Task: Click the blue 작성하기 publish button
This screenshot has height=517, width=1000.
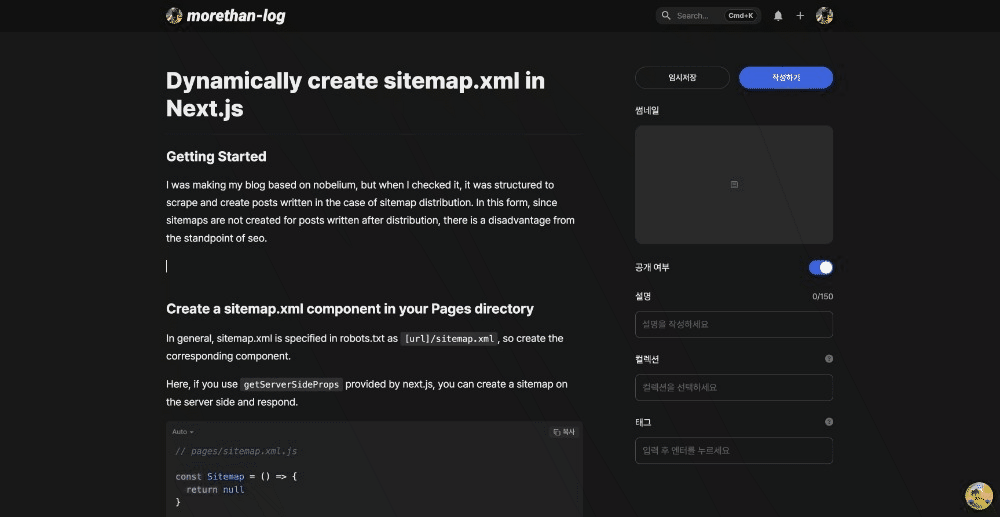Action: (x=786, y=77)
